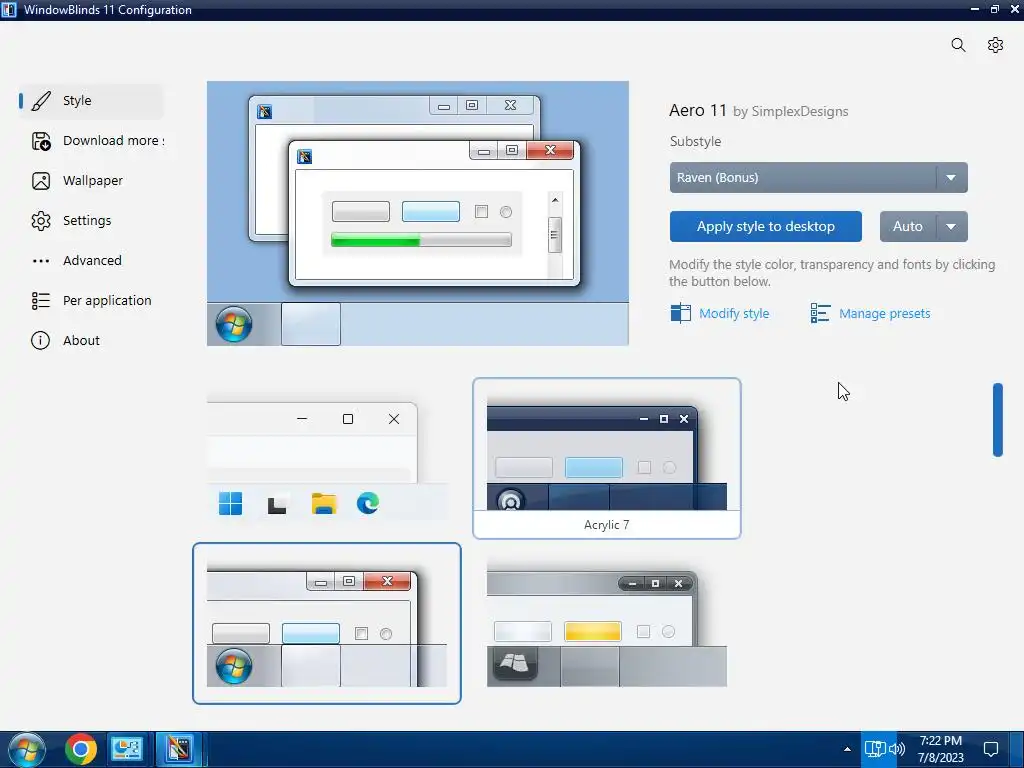Expand the Raven (Bonus) substyle dropdown
1024x768 pixels.
(x=818, y=178)
